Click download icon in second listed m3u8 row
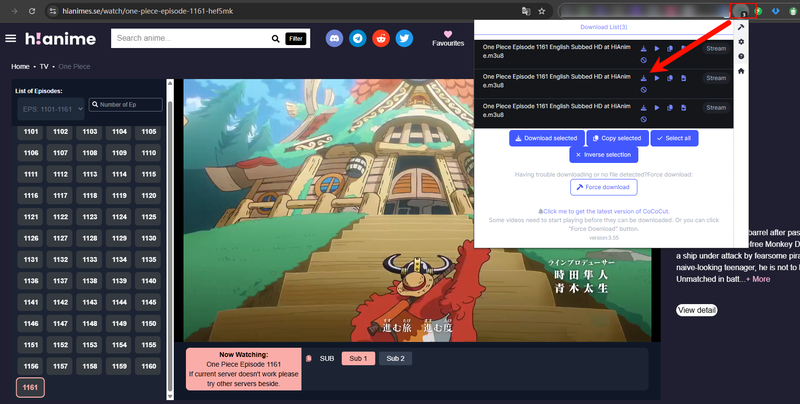800x404 pixels. tap(643, 78)
